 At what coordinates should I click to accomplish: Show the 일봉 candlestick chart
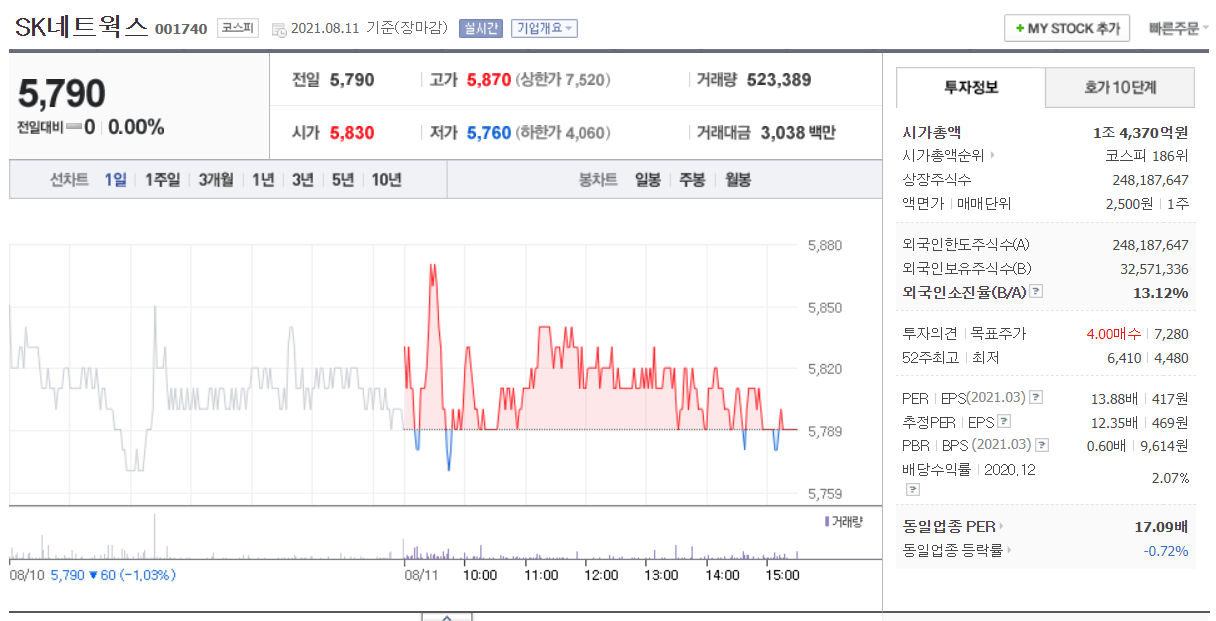click(x=648, y=180)
